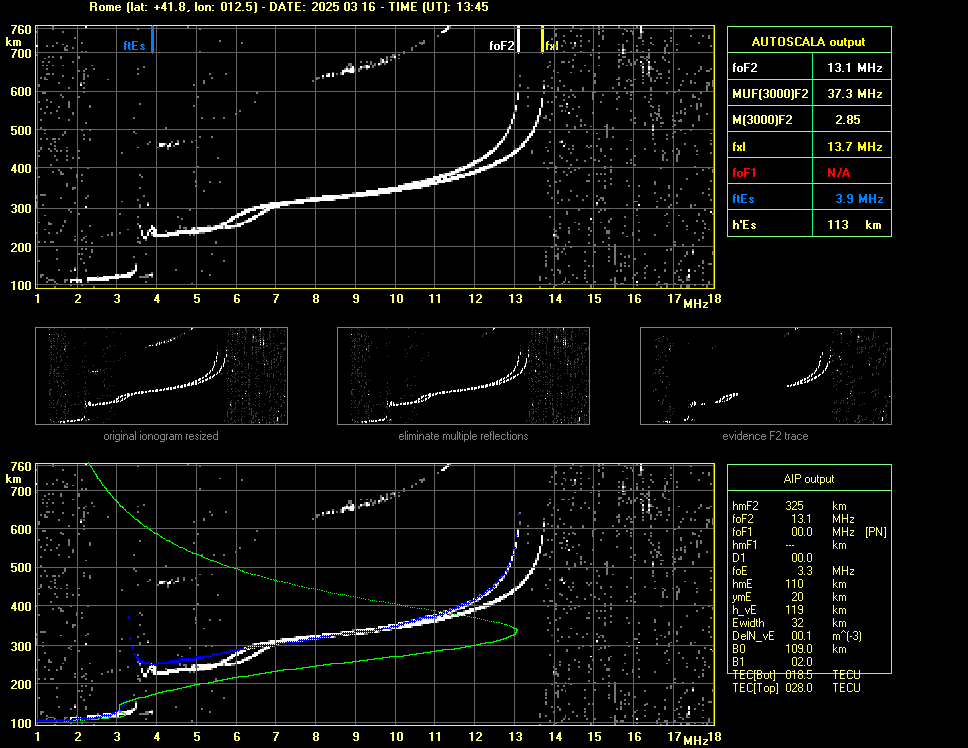Click the [PN] tag in AIP output

(x=876, y=532)
